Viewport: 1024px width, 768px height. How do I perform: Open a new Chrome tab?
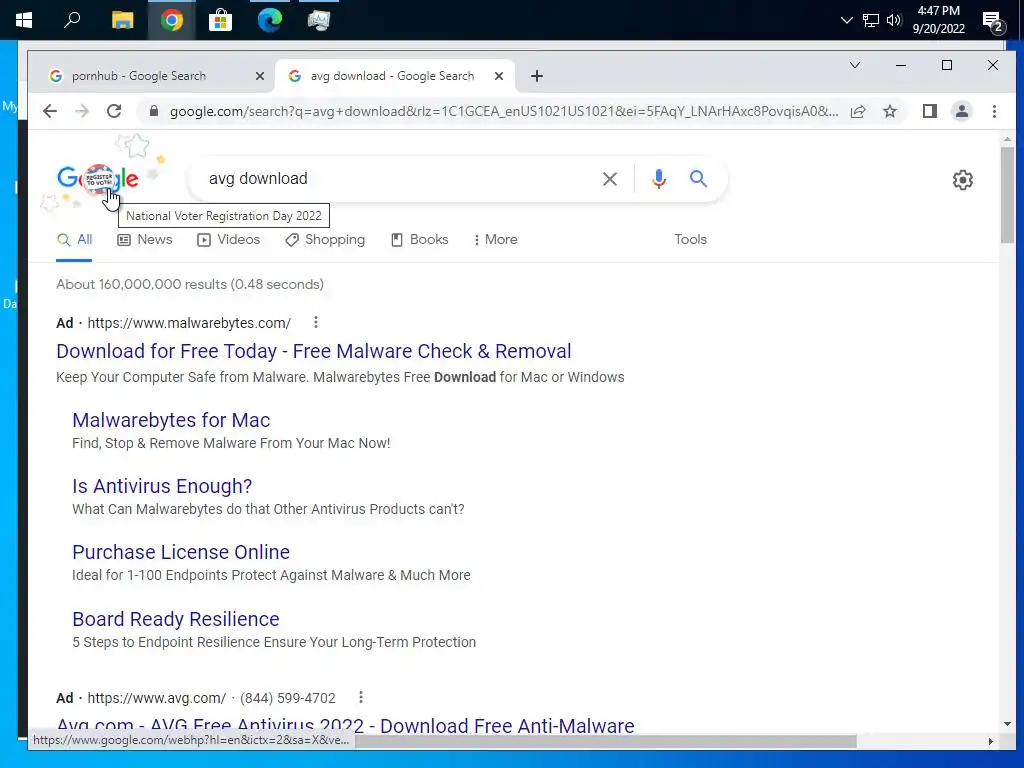point(537,76)
